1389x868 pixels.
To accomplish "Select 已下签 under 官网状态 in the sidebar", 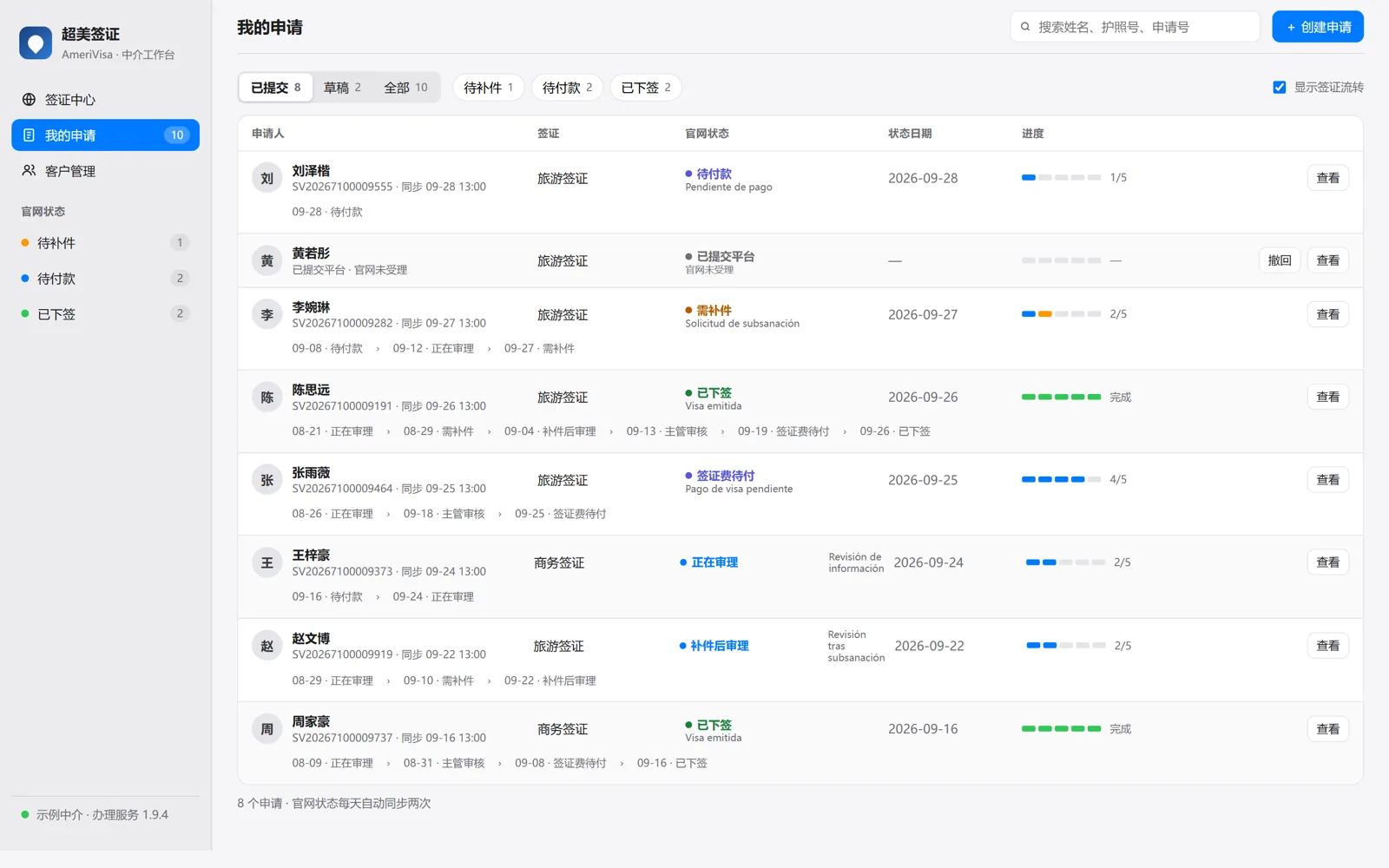I will pyautogui.click(x=105, y=314).
